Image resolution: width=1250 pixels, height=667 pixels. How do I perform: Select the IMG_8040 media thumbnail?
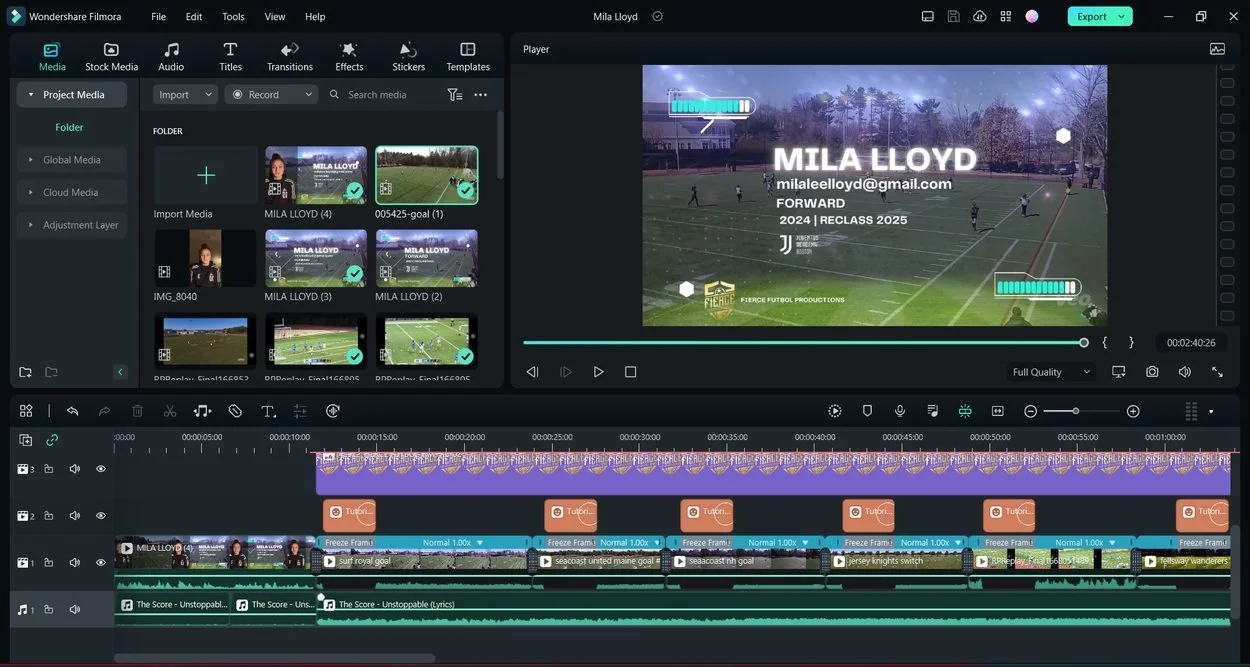(205, 258)
